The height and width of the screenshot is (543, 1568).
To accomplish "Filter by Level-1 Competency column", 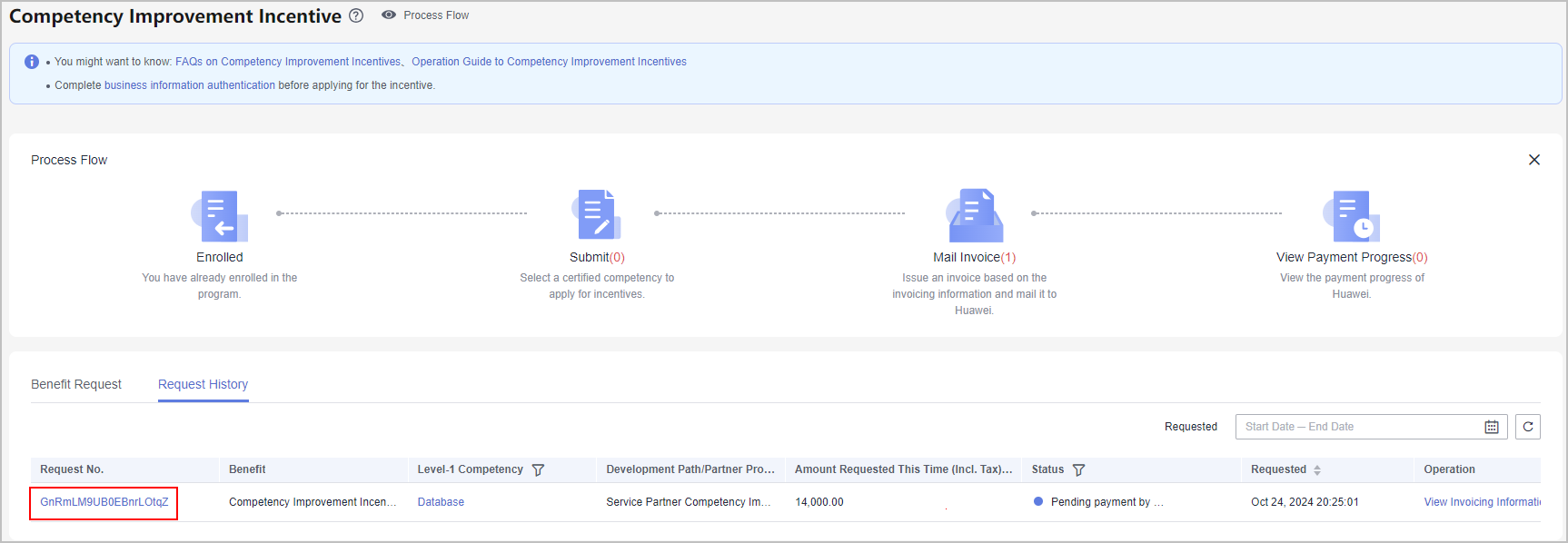I will click(x=538, y=470).
